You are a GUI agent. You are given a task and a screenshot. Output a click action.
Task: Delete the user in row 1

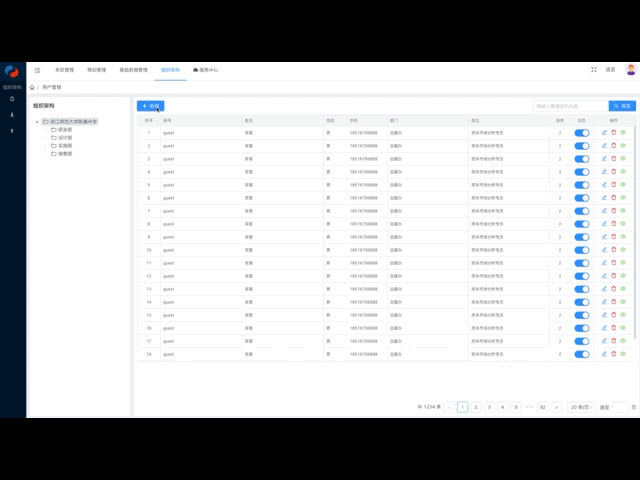click(613, 133)
